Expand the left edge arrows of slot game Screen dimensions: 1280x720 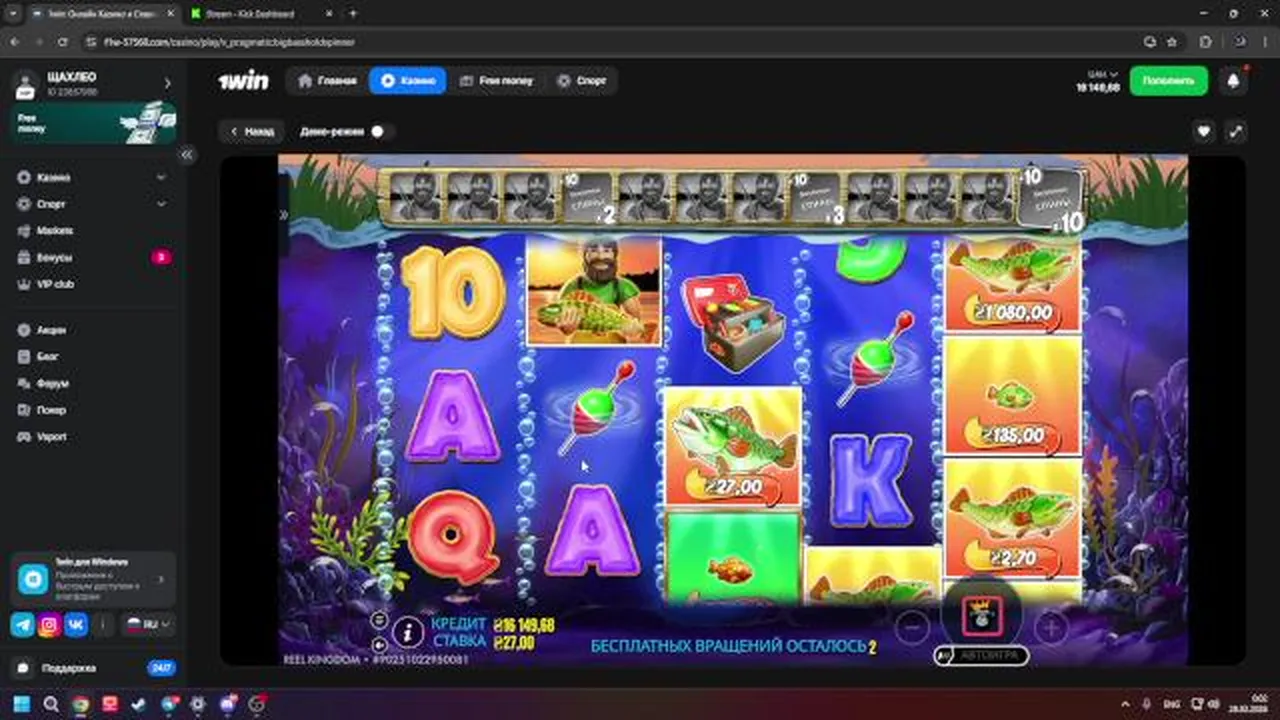point(284,214)
